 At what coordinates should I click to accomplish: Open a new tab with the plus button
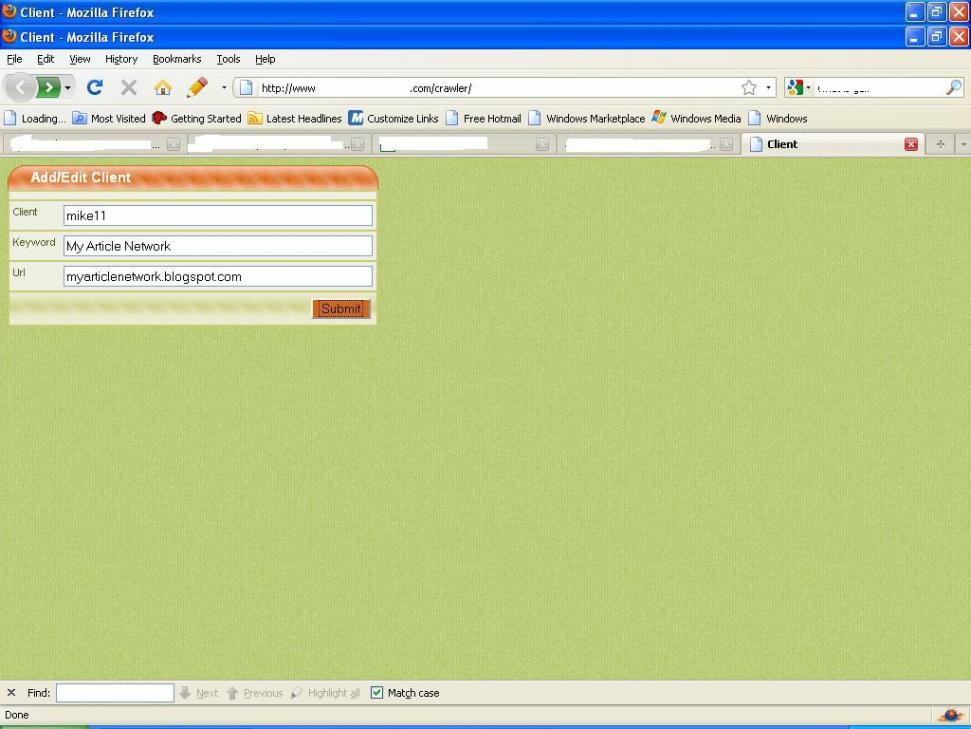[x=940, y=144]
